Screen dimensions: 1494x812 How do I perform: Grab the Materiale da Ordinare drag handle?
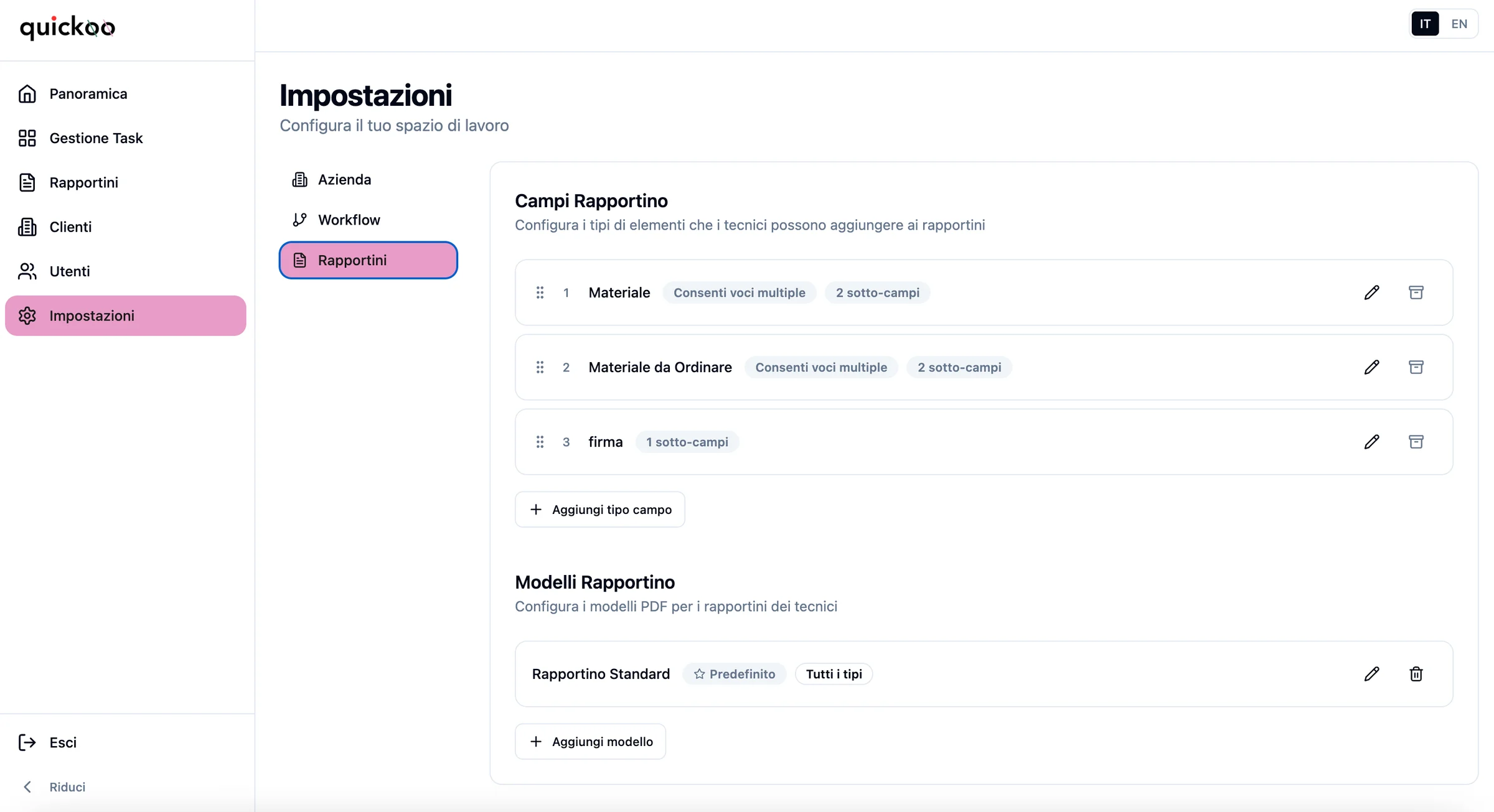pyautogui.click(x=540, y=367)
